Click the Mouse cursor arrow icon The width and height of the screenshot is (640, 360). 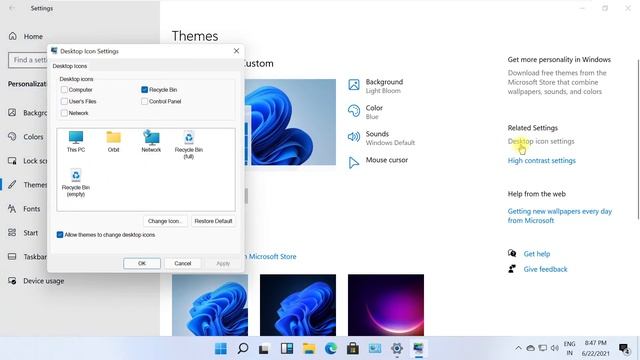[354, 162]
